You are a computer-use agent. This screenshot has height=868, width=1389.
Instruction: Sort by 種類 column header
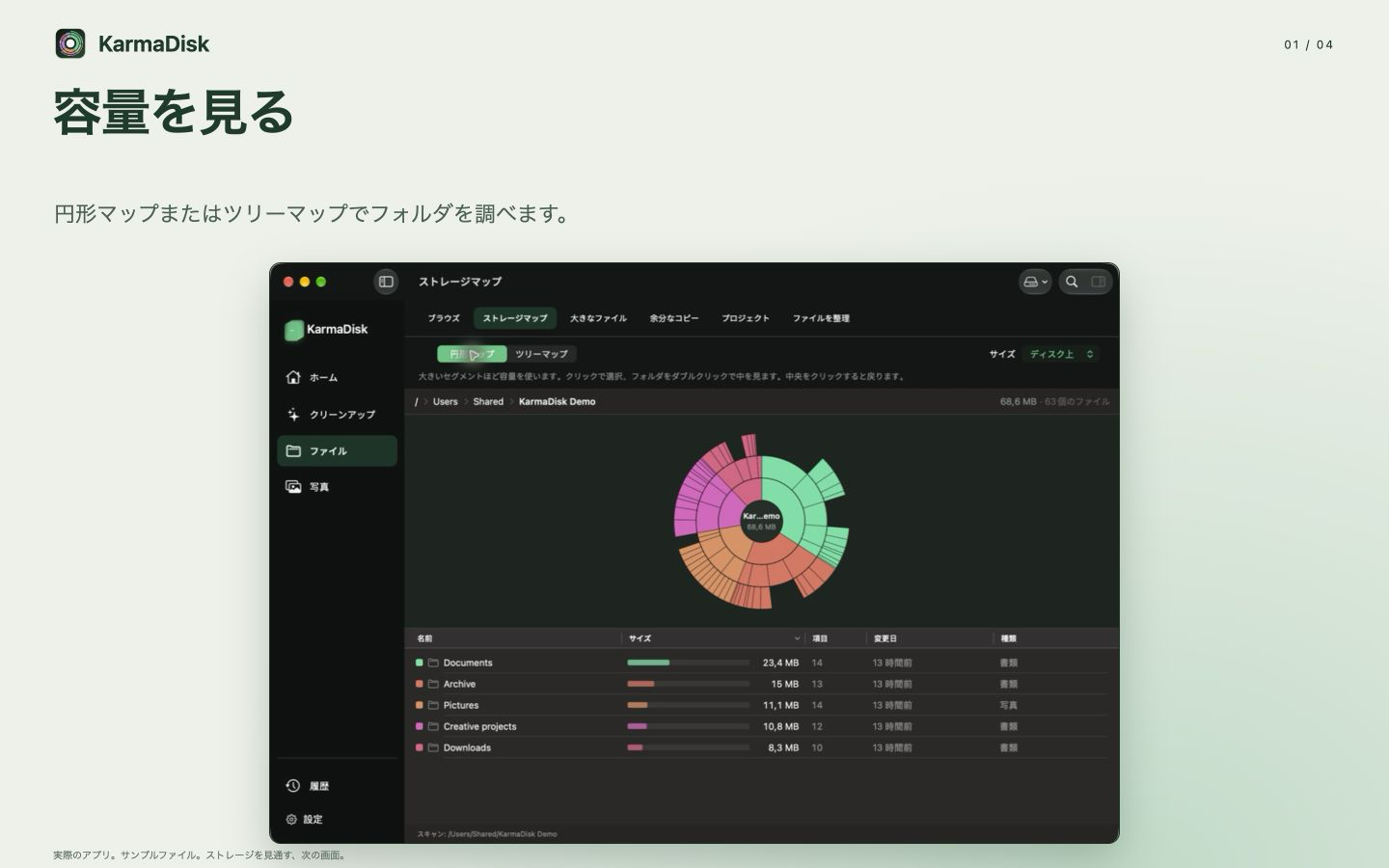coord(1008,638)
